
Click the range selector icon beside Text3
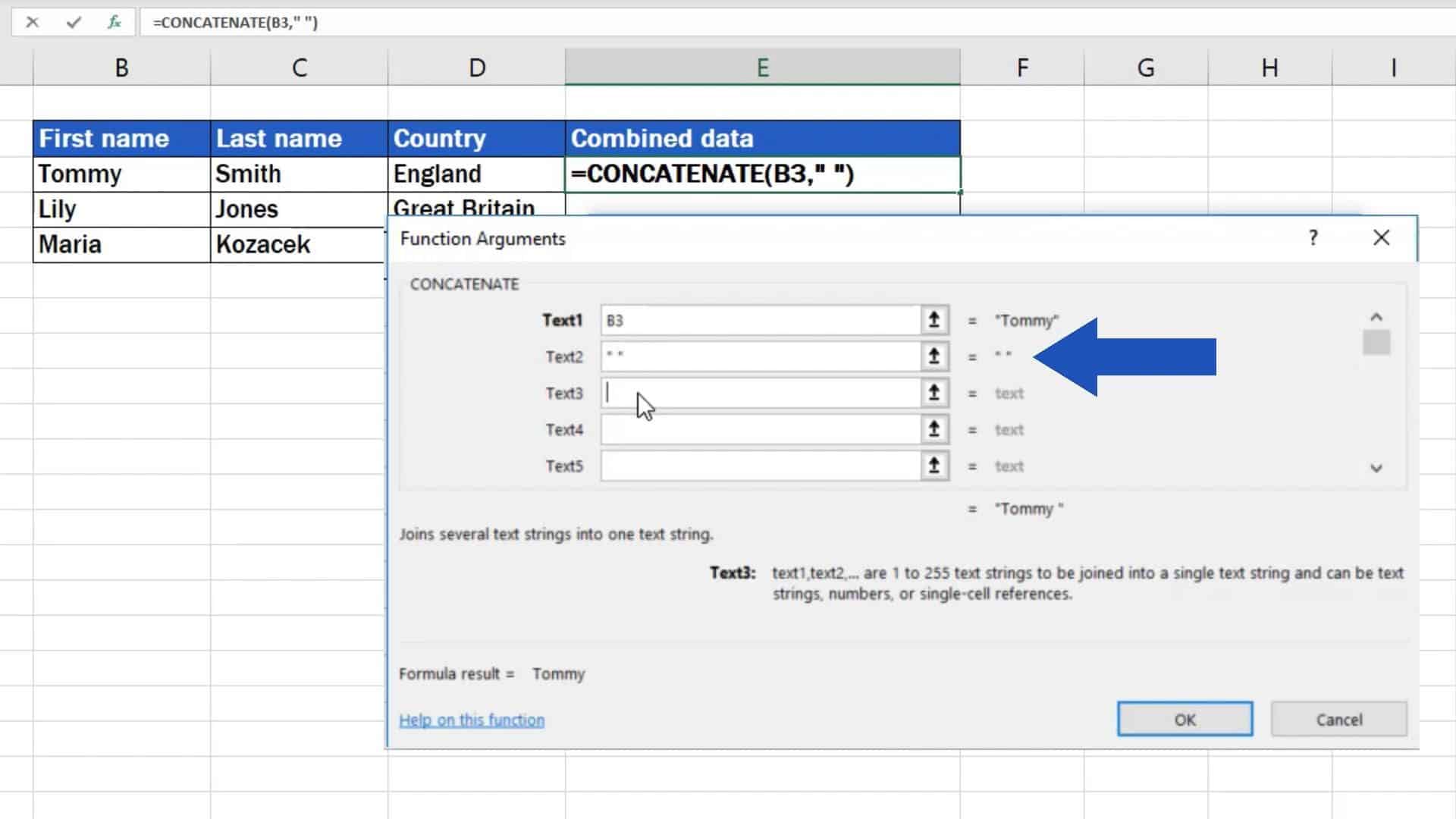click(x=934, y=392)
